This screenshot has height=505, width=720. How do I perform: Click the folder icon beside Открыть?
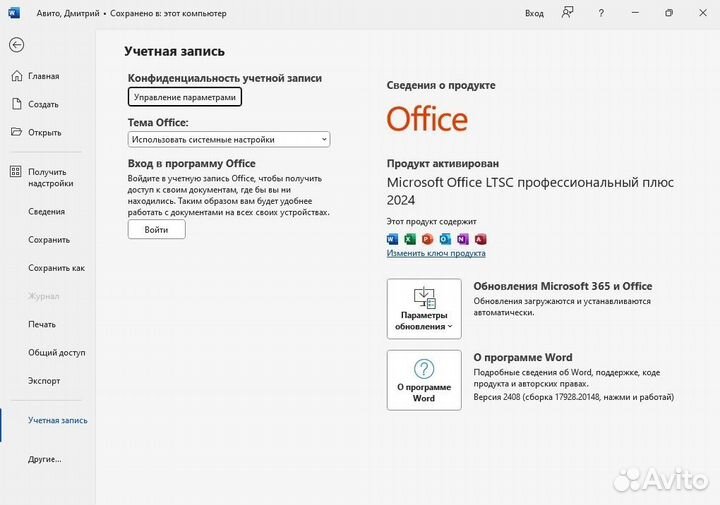point(16,132)
